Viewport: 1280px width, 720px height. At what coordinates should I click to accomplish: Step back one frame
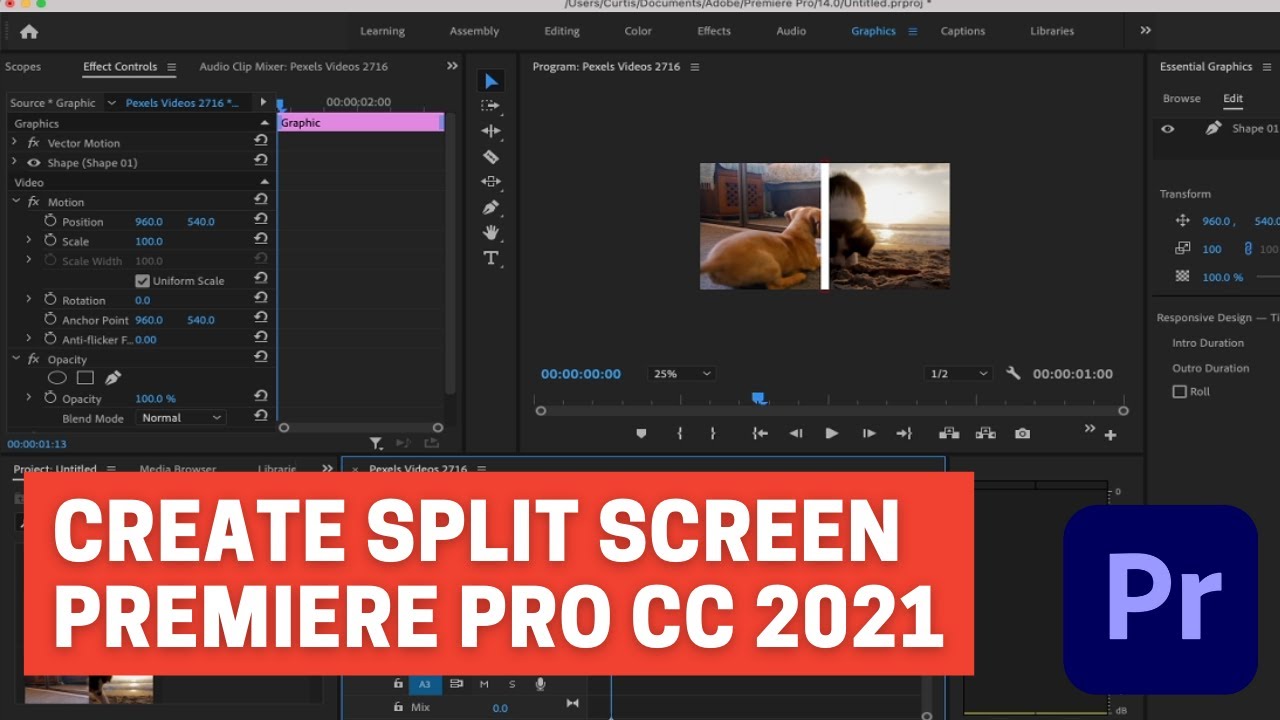[796, 433]
